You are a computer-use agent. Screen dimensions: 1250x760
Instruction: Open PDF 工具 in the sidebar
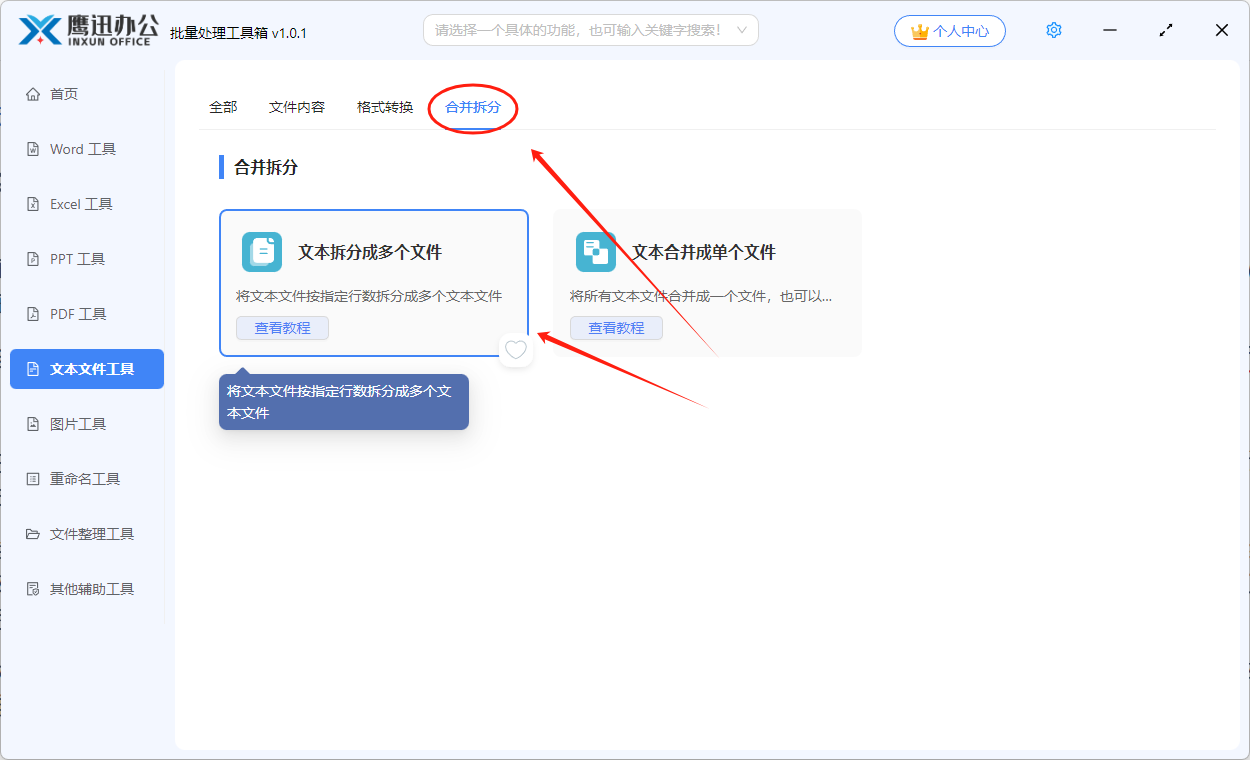(x=87, y=314)
